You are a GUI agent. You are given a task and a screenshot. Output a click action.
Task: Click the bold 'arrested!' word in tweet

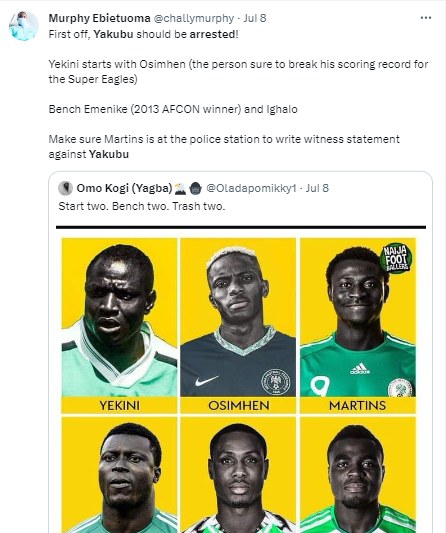(x=214, y=34)
